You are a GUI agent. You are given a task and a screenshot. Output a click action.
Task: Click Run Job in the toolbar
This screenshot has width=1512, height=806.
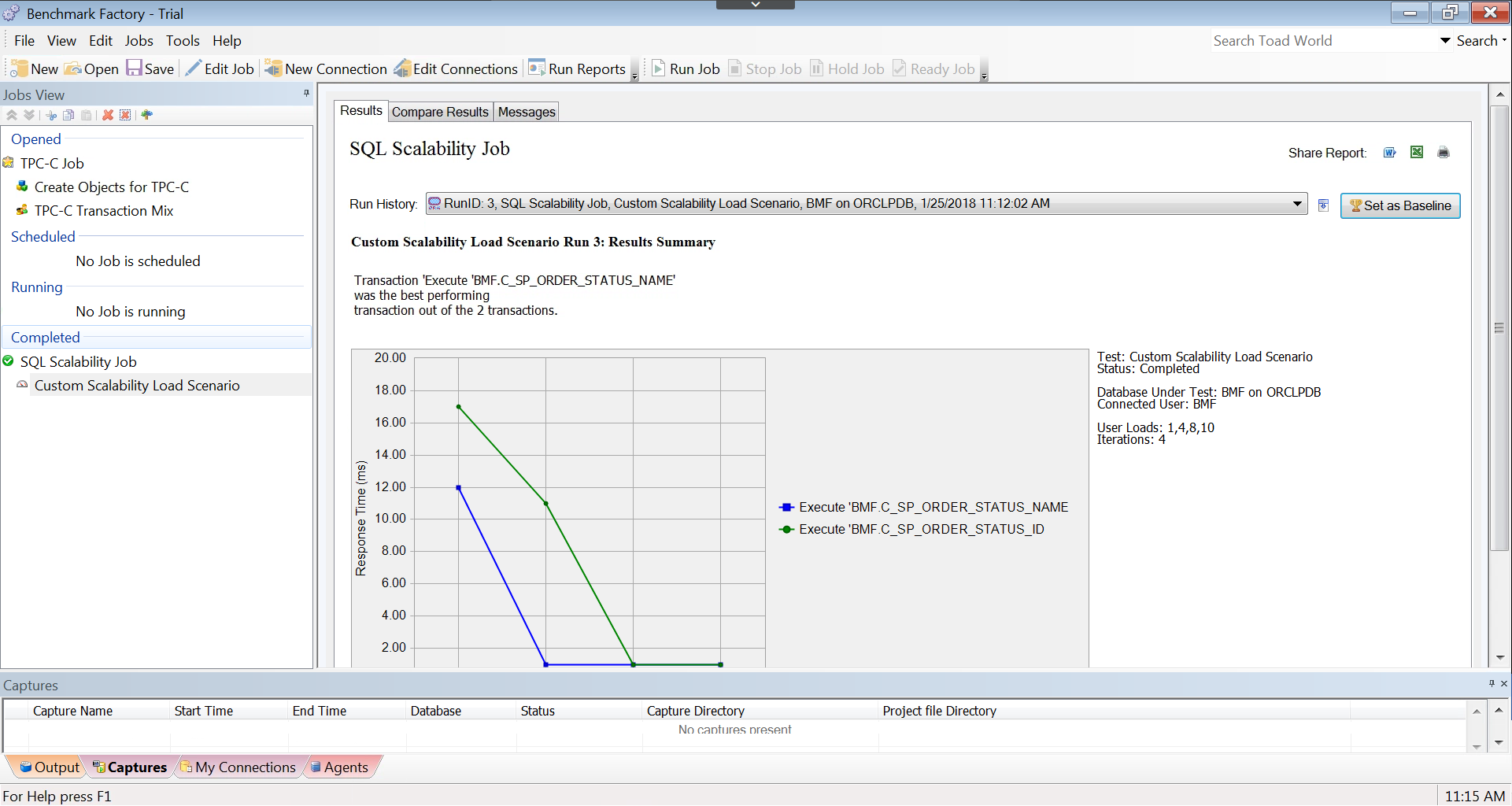[686, 69]
